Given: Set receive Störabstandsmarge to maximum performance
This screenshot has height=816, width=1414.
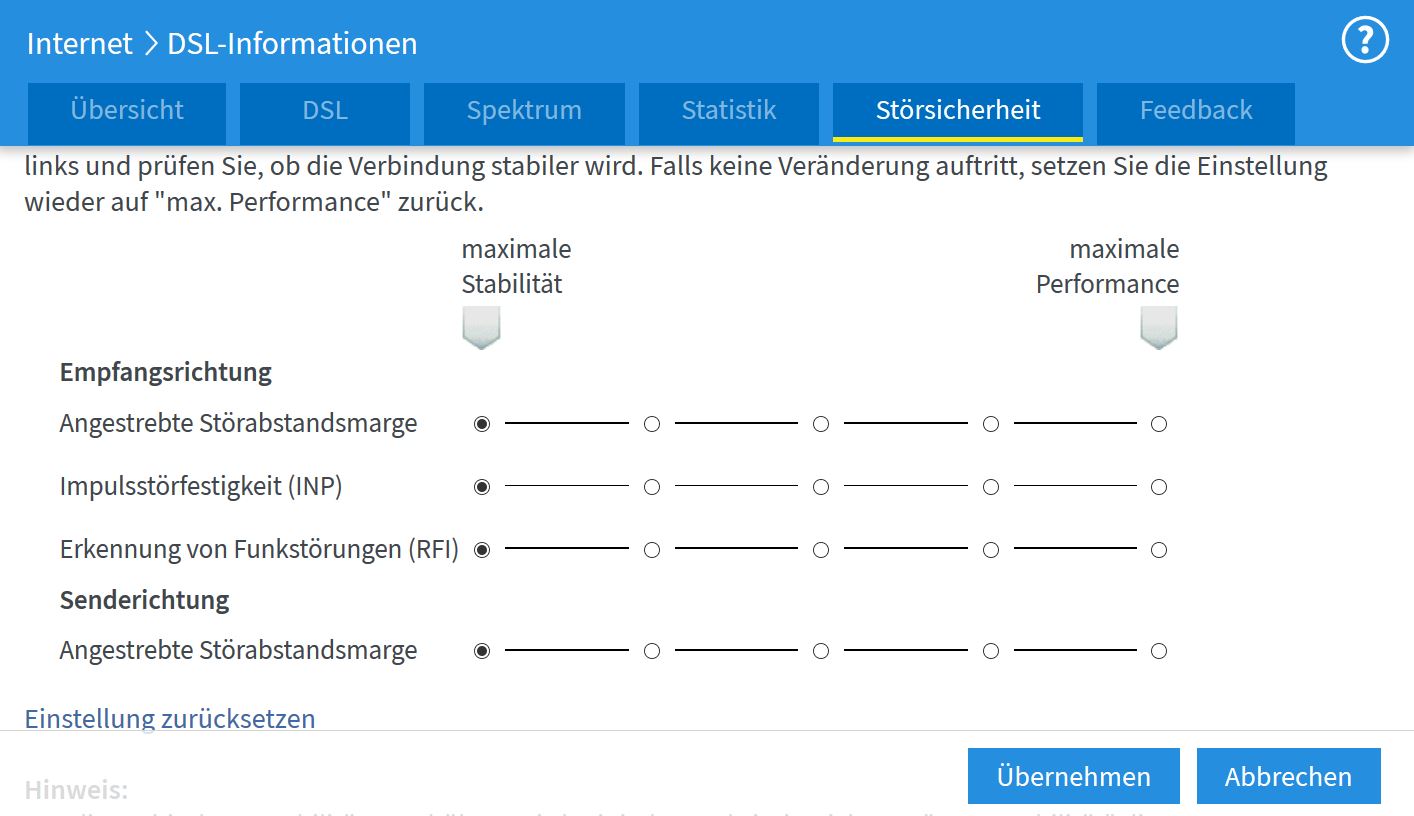Looking at the screenshot, I should pos(1159,424).
